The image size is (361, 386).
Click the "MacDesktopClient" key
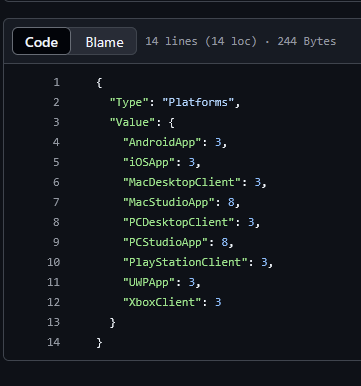point(182,183)
